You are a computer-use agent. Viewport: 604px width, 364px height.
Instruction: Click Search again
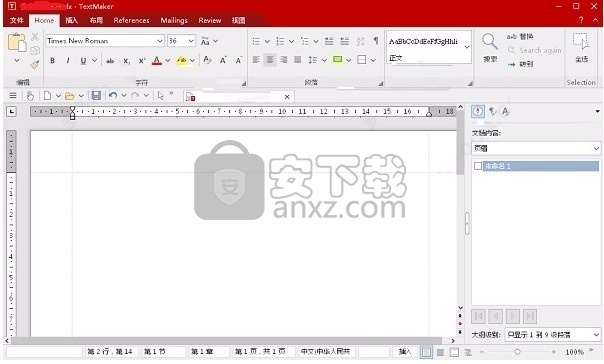coord(534,50)
